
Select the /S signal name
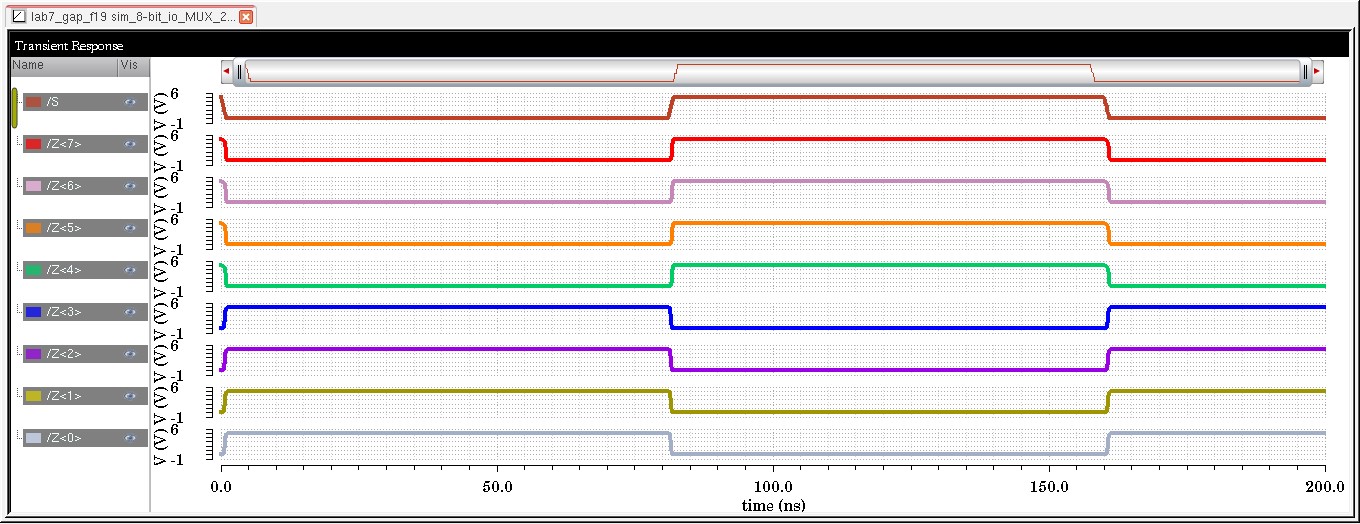pos(52,102)
